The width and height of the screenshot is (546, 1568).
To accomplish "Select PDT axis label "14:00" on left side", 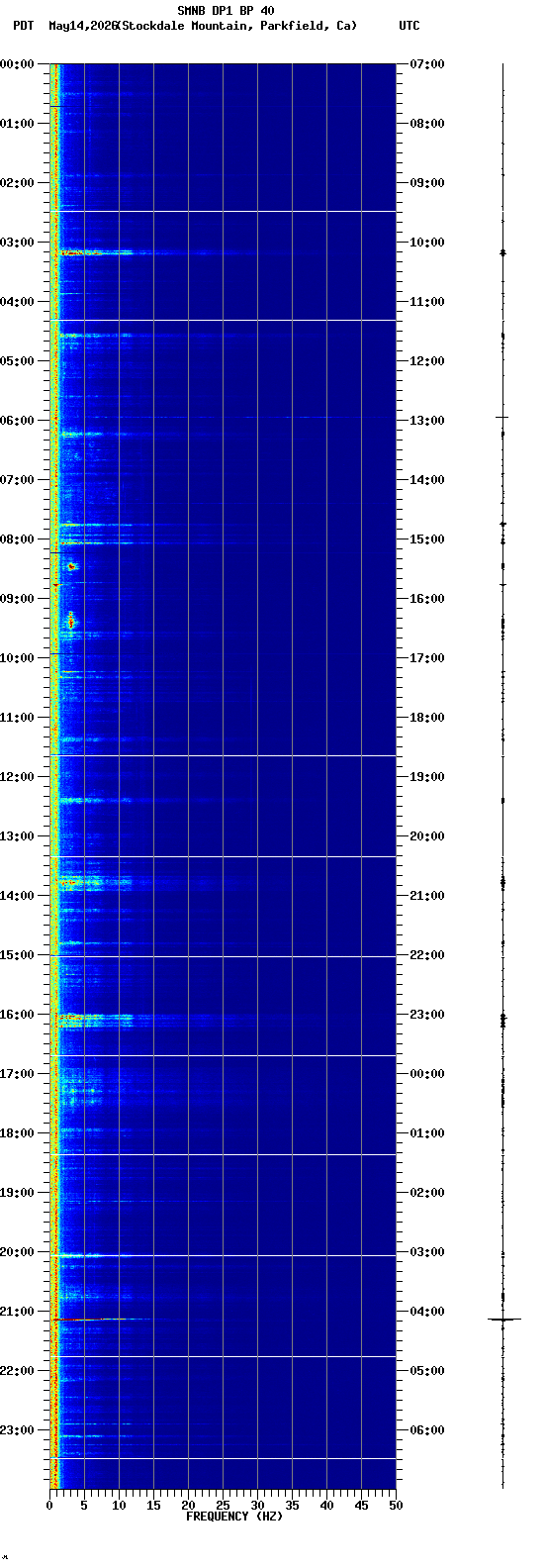I will coord(17,896).
